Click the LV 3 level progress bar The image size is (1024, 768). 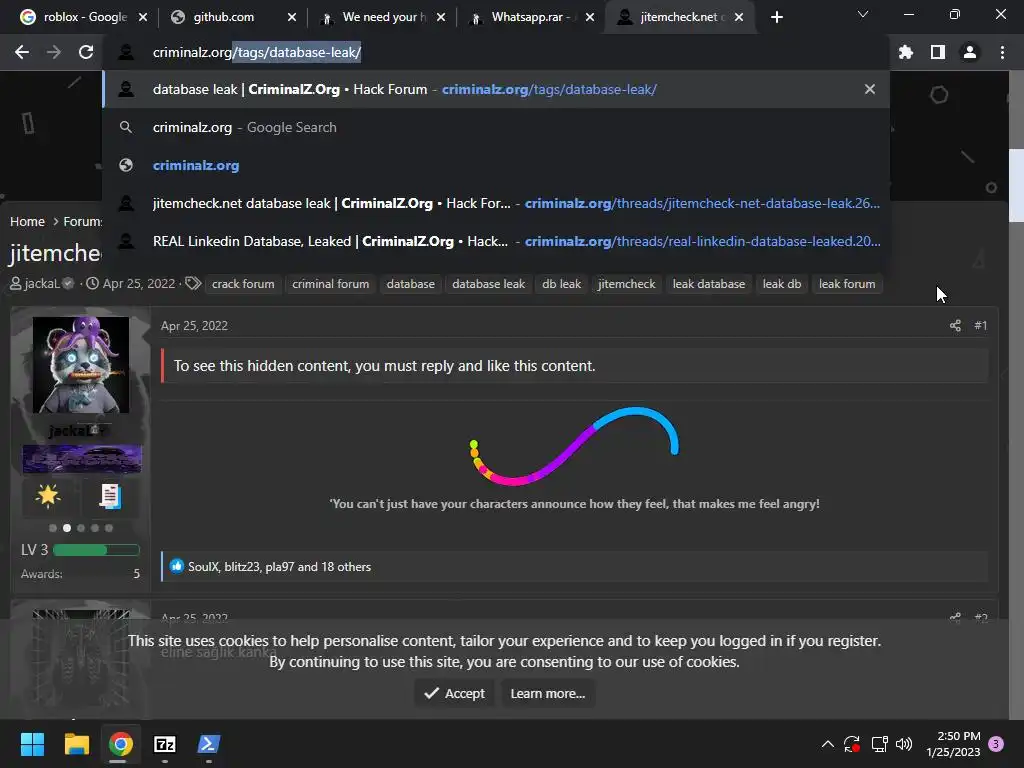[x=96, y=550]
